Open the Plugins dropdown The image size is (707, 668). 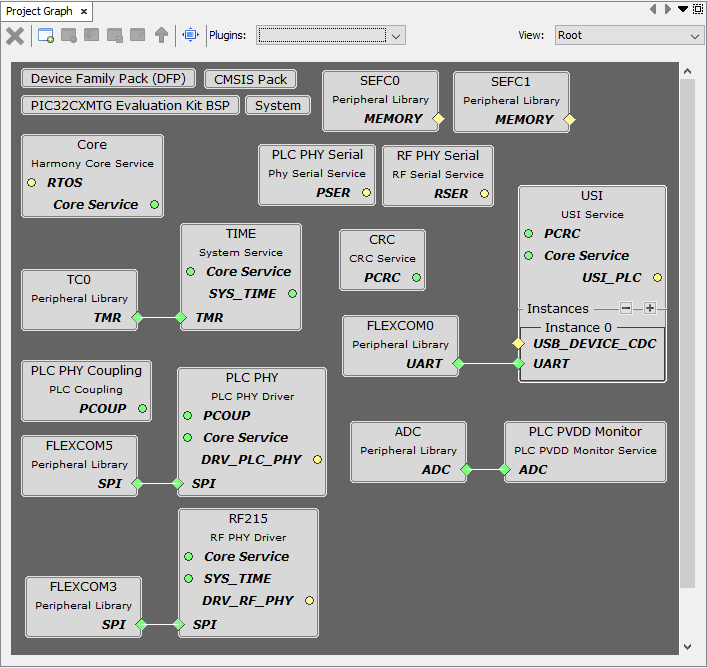[330, 36]
